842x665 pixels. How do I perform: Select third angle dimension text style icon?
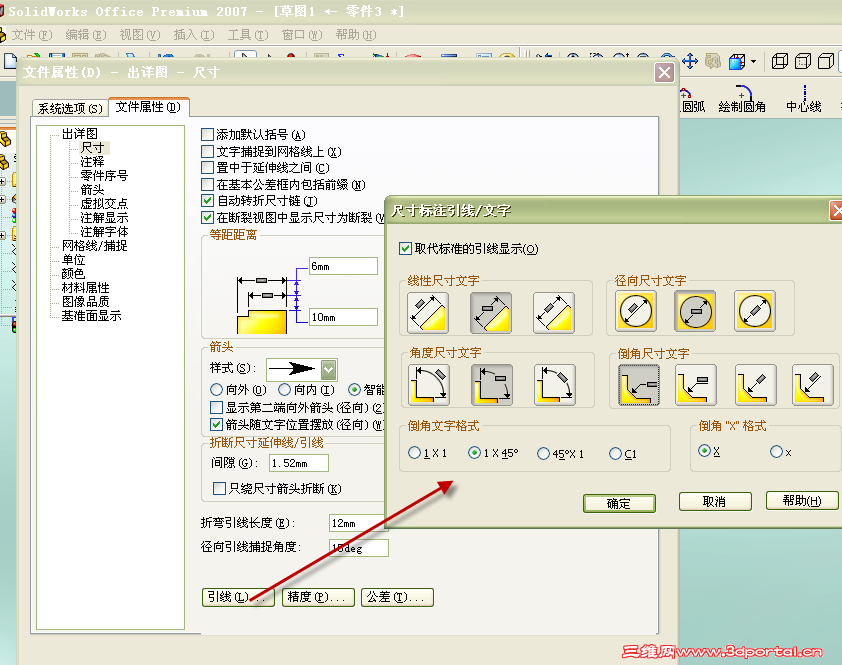pos(555,385)
